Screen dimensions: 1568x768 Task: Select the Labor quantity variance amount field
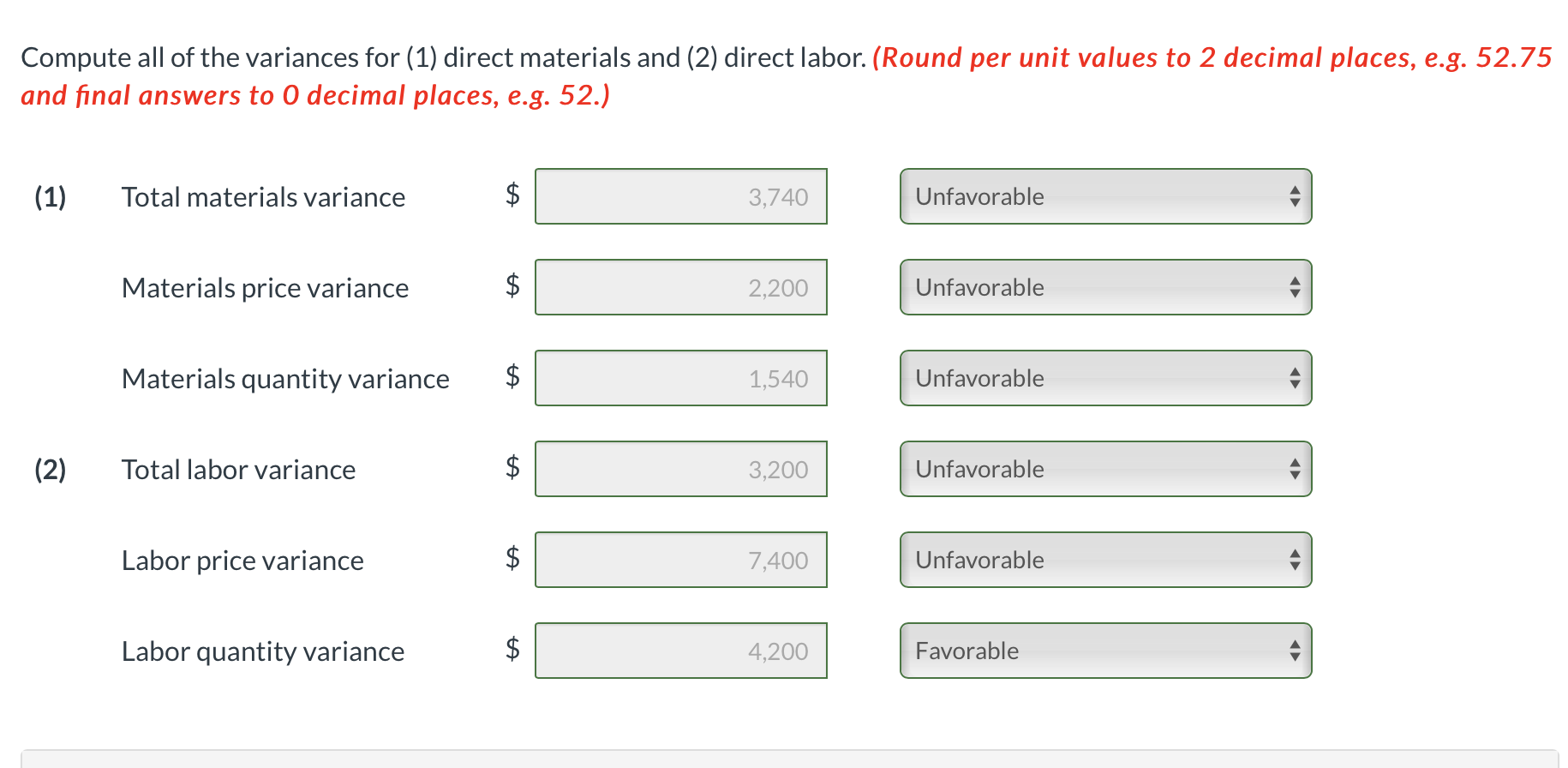(681, 651)
